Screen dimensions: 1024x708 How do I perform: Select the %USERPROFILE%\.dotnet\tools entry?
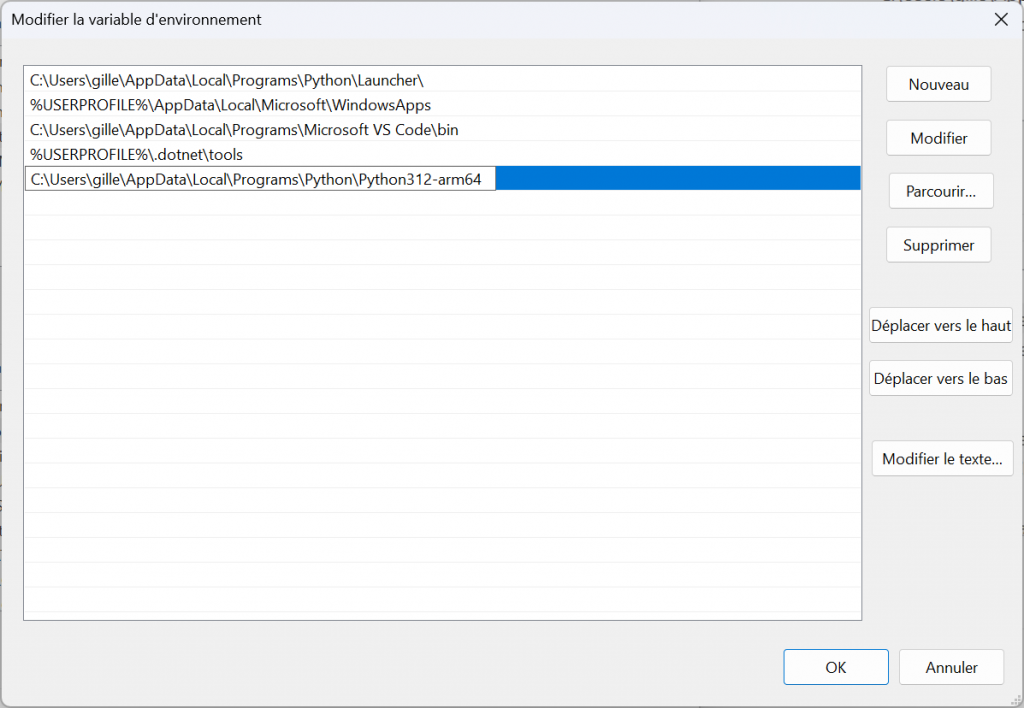136,155
